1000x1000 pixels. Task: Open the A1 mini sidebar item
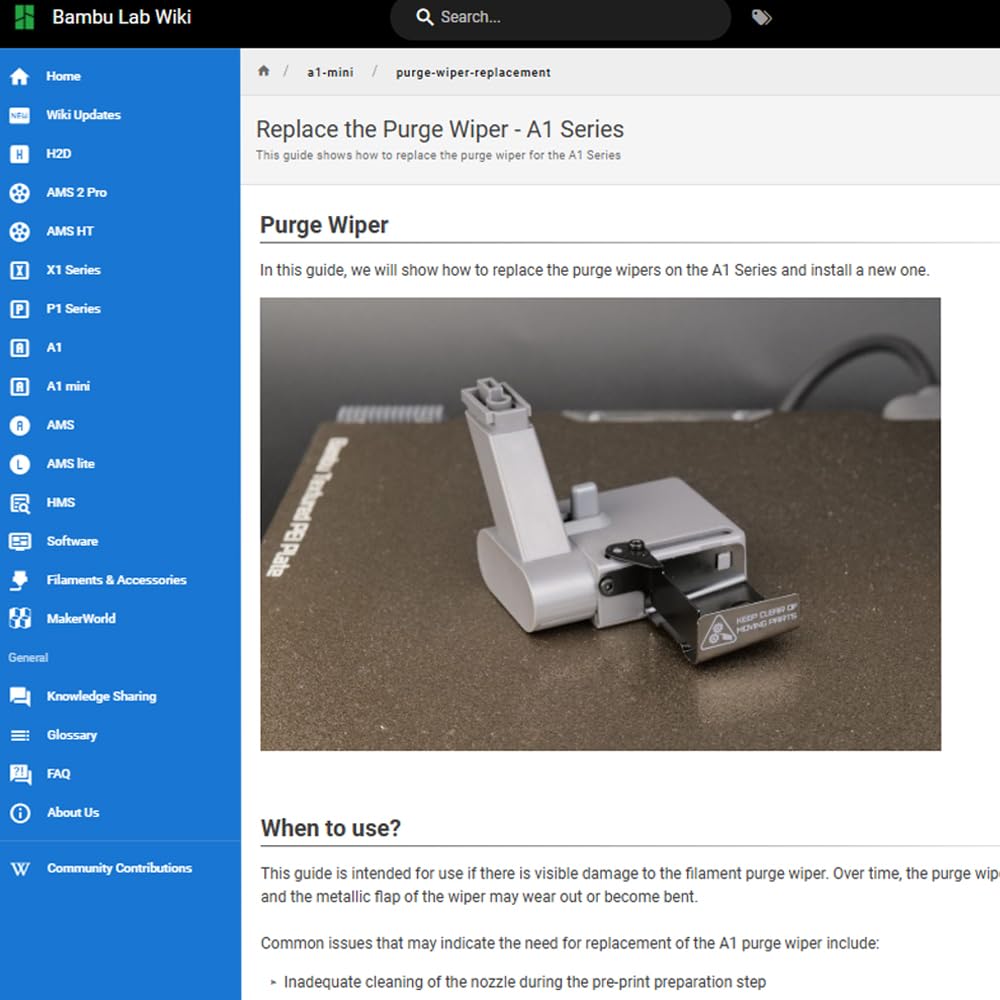[68, 386]
